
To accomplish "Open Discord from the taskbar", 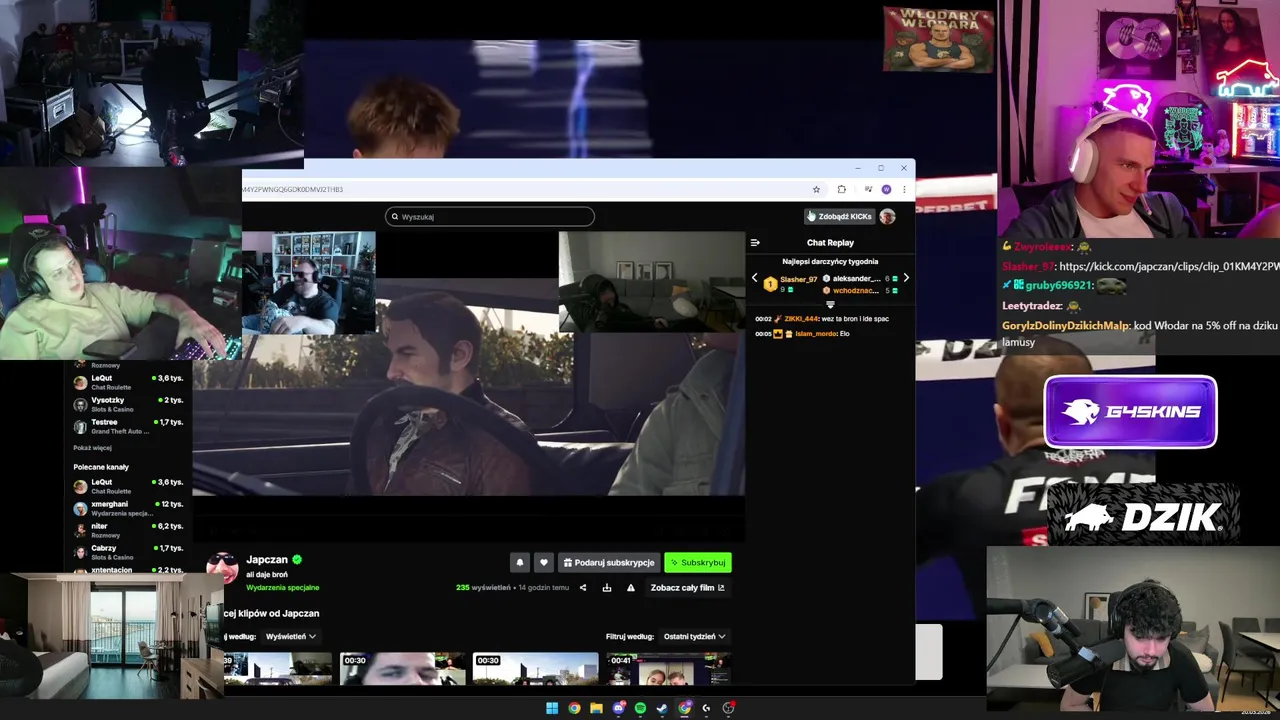I will click(x=618, y=708).
